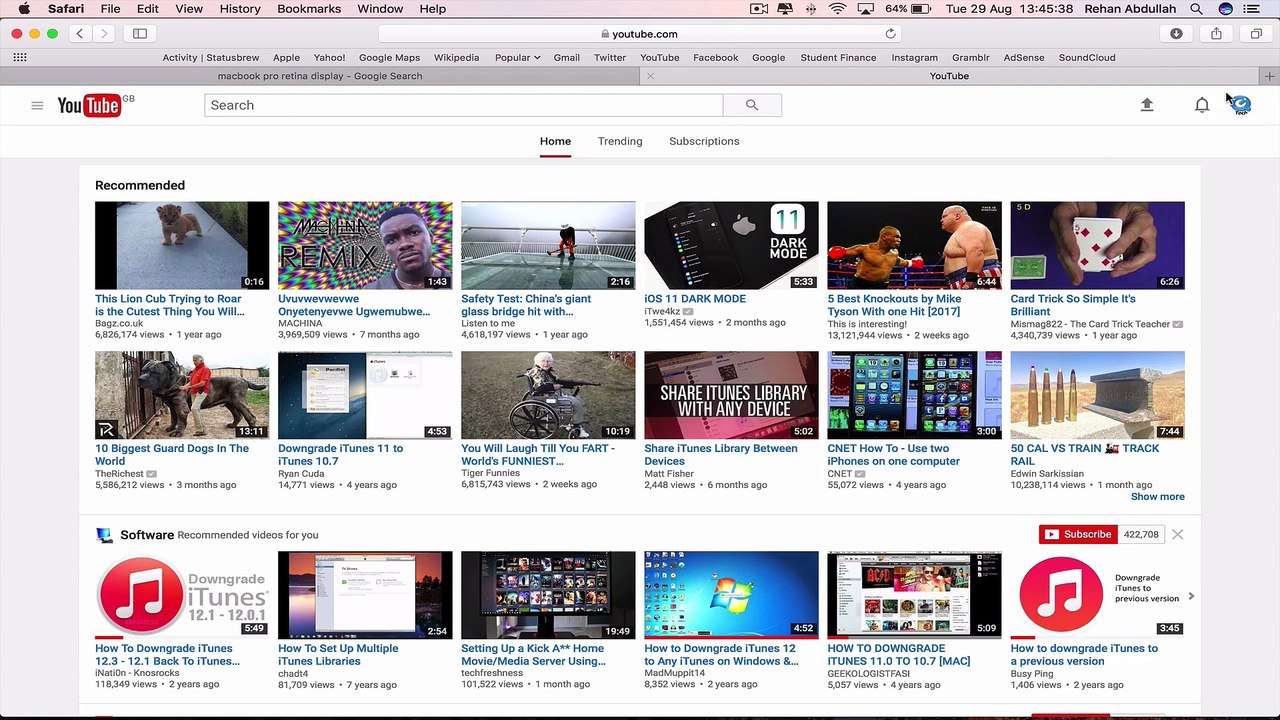Switch to the Google Search Safari tab
This screenshot has height=720, width=1280.
[x=320, y=76]
